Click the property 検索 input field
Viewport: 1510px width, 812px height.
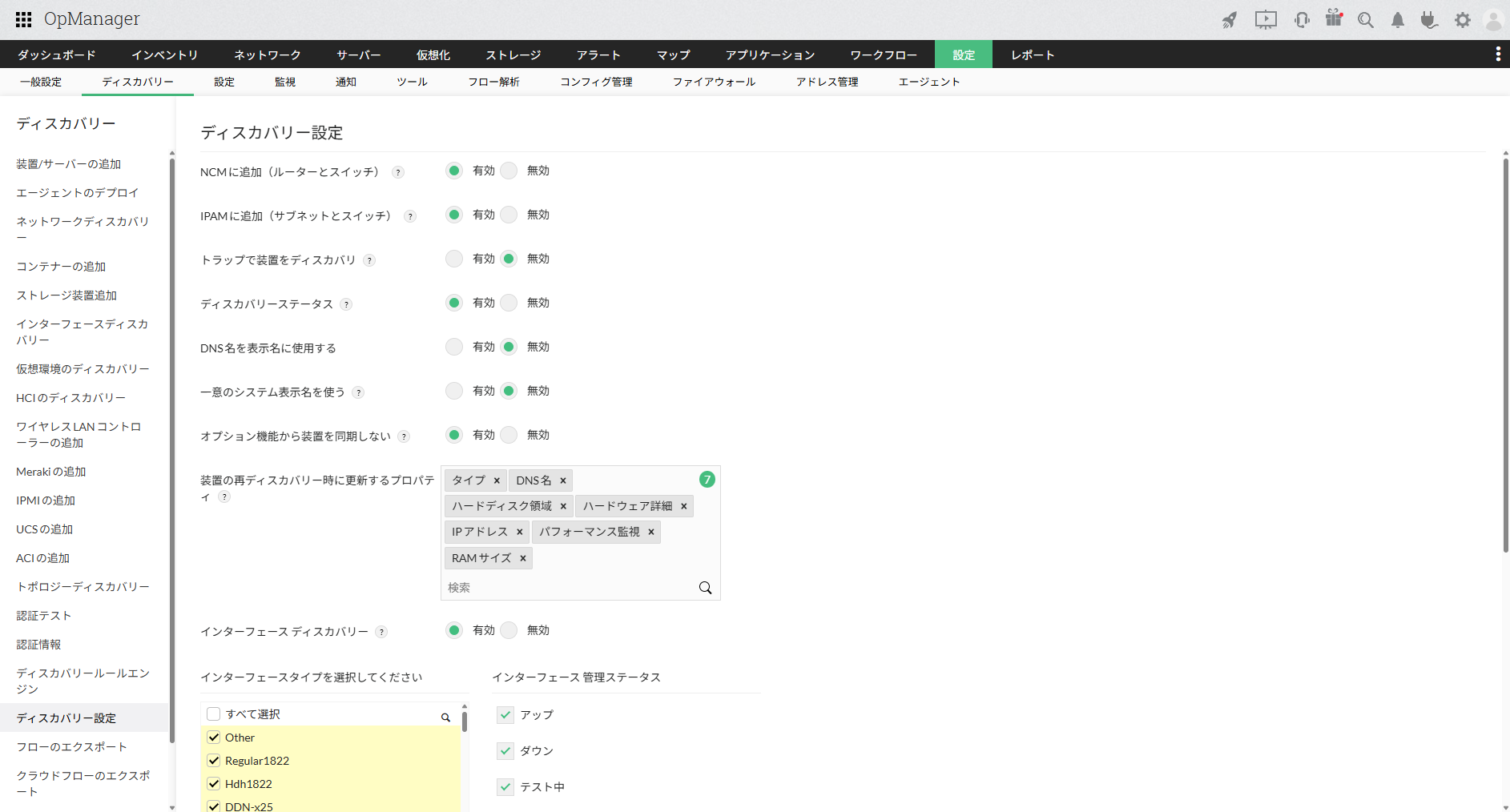tap(570, 588)
